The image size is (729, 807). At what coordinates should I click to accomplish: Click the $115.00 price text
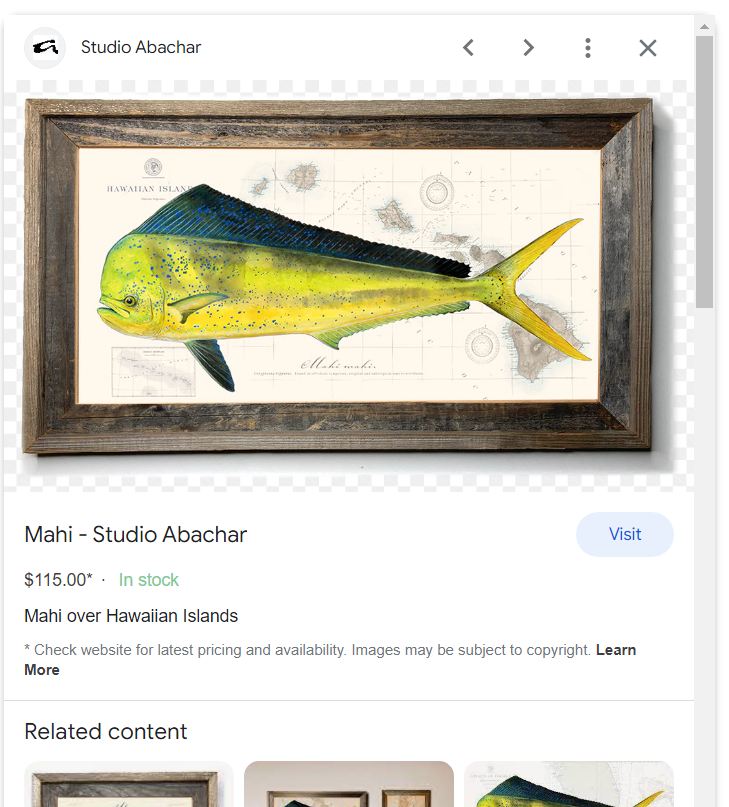[x=58, y=580]
